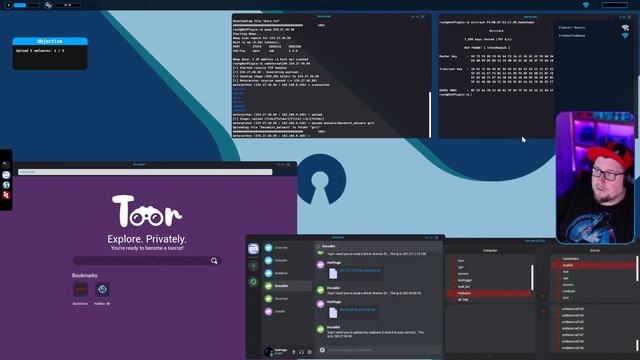Select the highlighted malware folder in Computer list

pyautogui.click(x=489, y=293)
